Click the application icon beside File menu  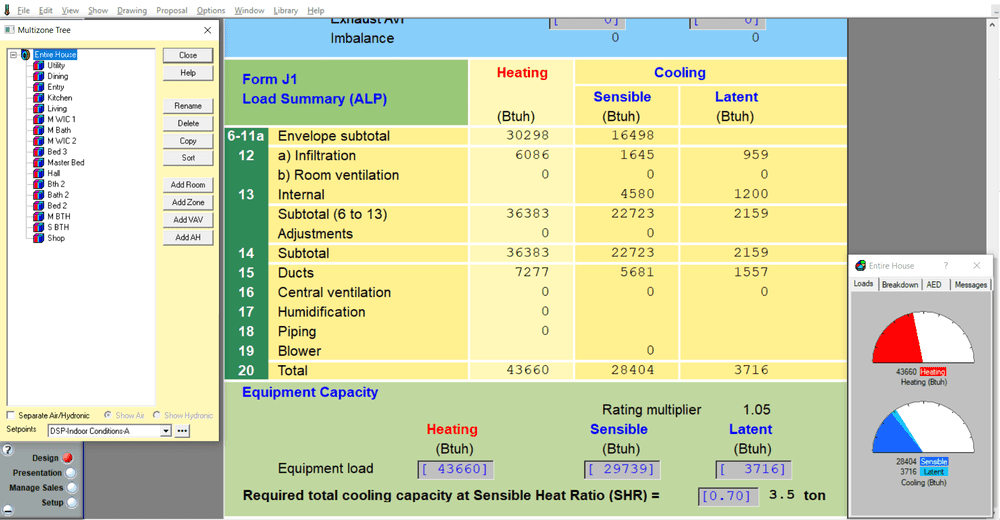click(x=7, y=10)
